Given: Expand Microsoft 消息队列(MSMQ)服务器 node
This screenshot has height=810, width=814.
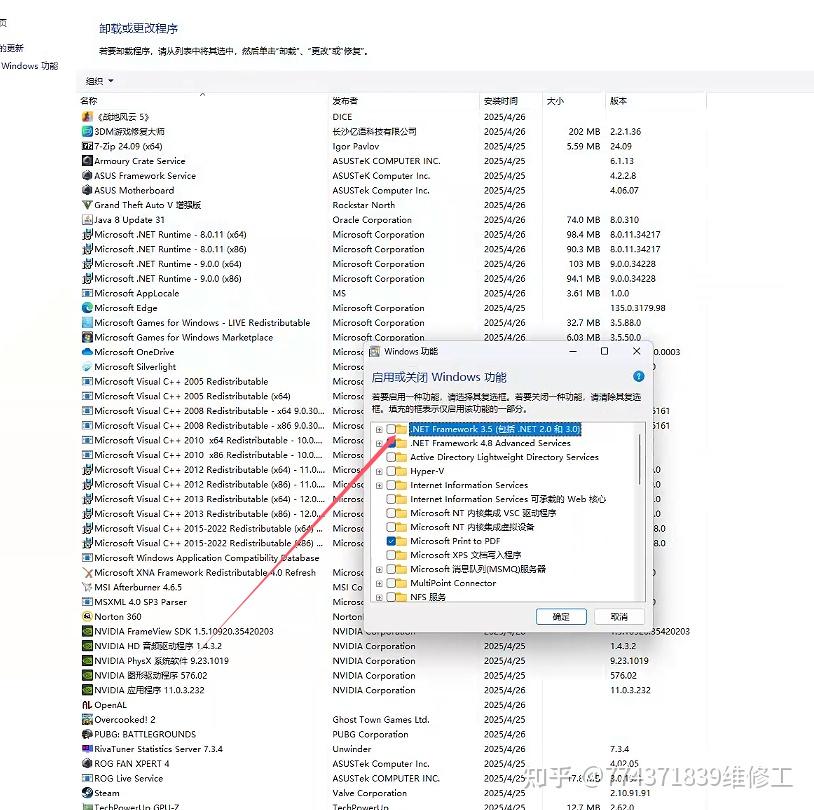Looking at the screenshot, I should pyautogui.click(x=379, y=570).
